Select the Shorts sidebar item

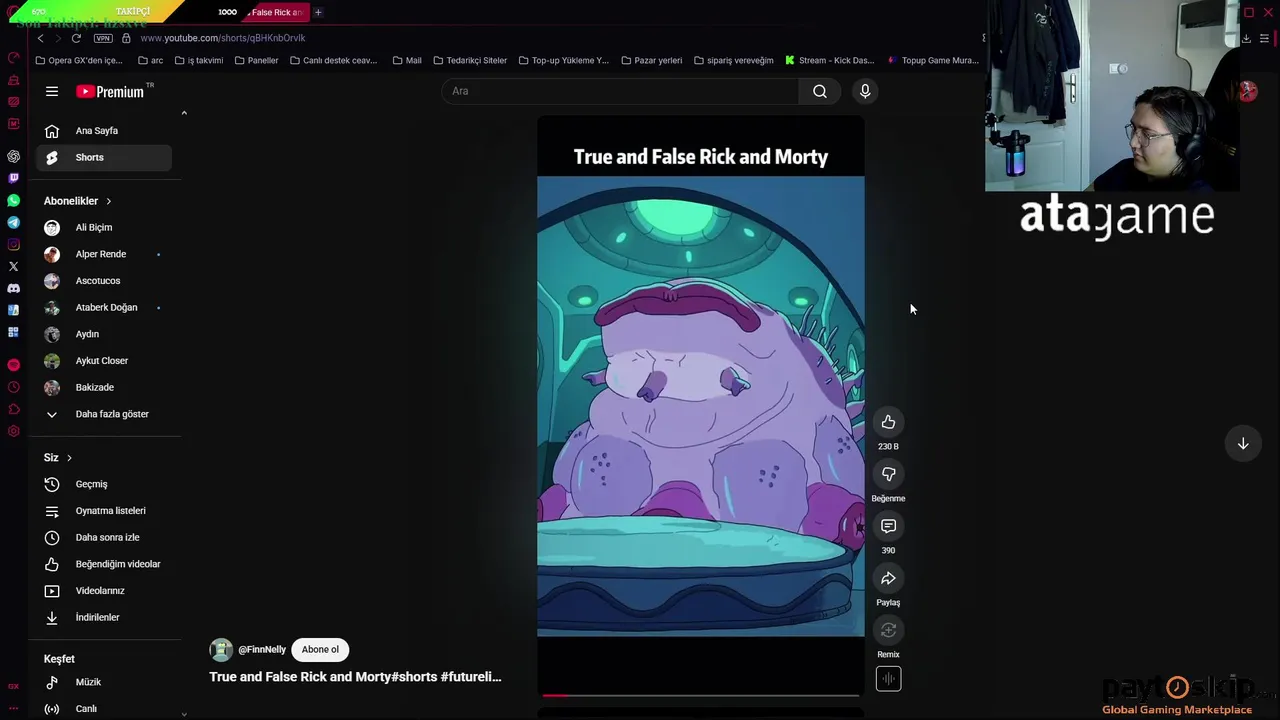tap(103, 157)
